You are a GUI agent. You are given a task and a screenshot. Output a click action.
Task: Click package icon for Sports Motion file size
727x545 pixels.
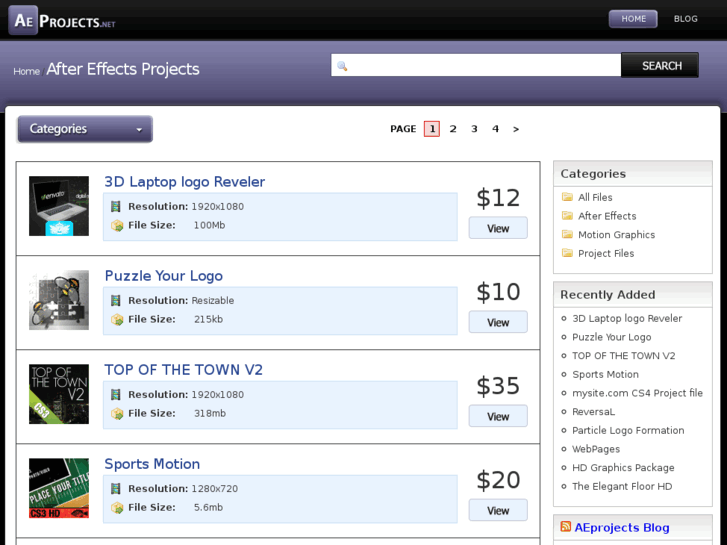pyautogui.click(x=117, y=508)
